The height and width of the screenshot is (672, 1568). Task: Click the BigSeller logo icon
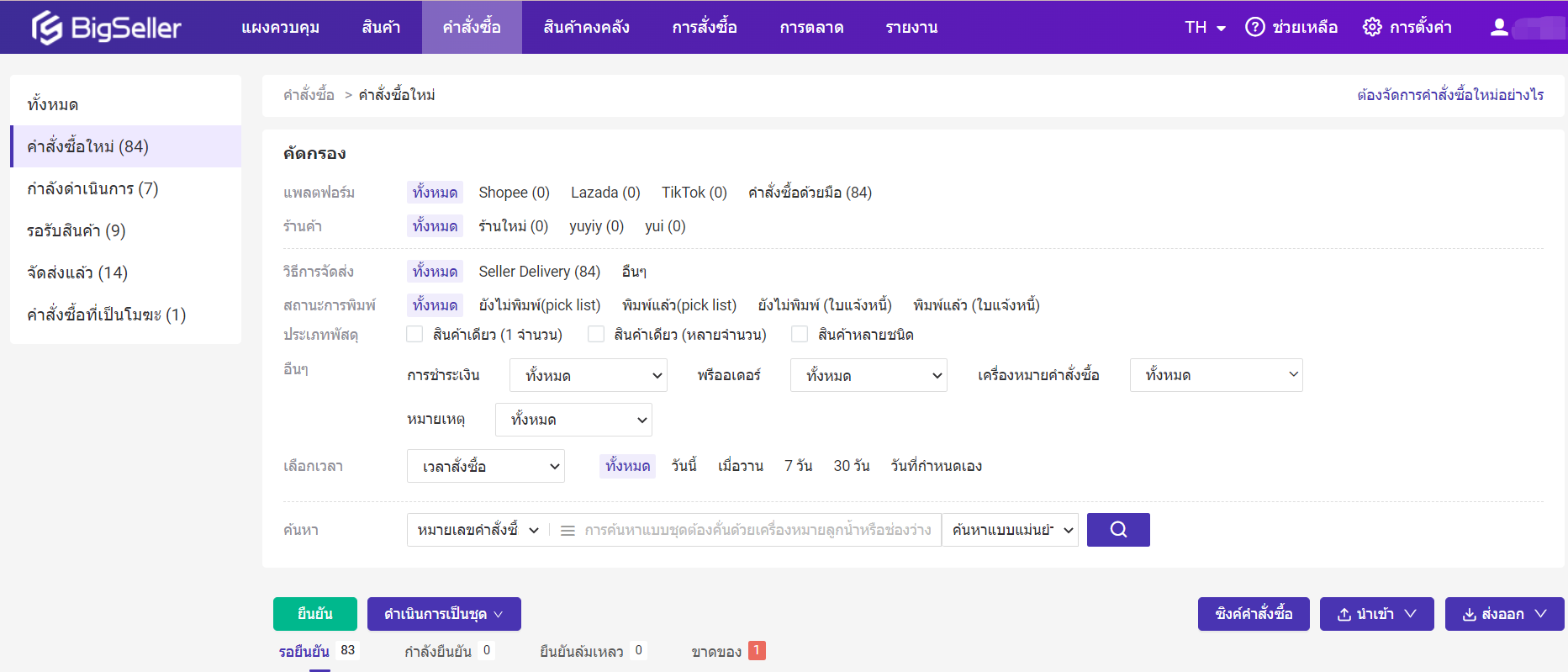(47, 28)
